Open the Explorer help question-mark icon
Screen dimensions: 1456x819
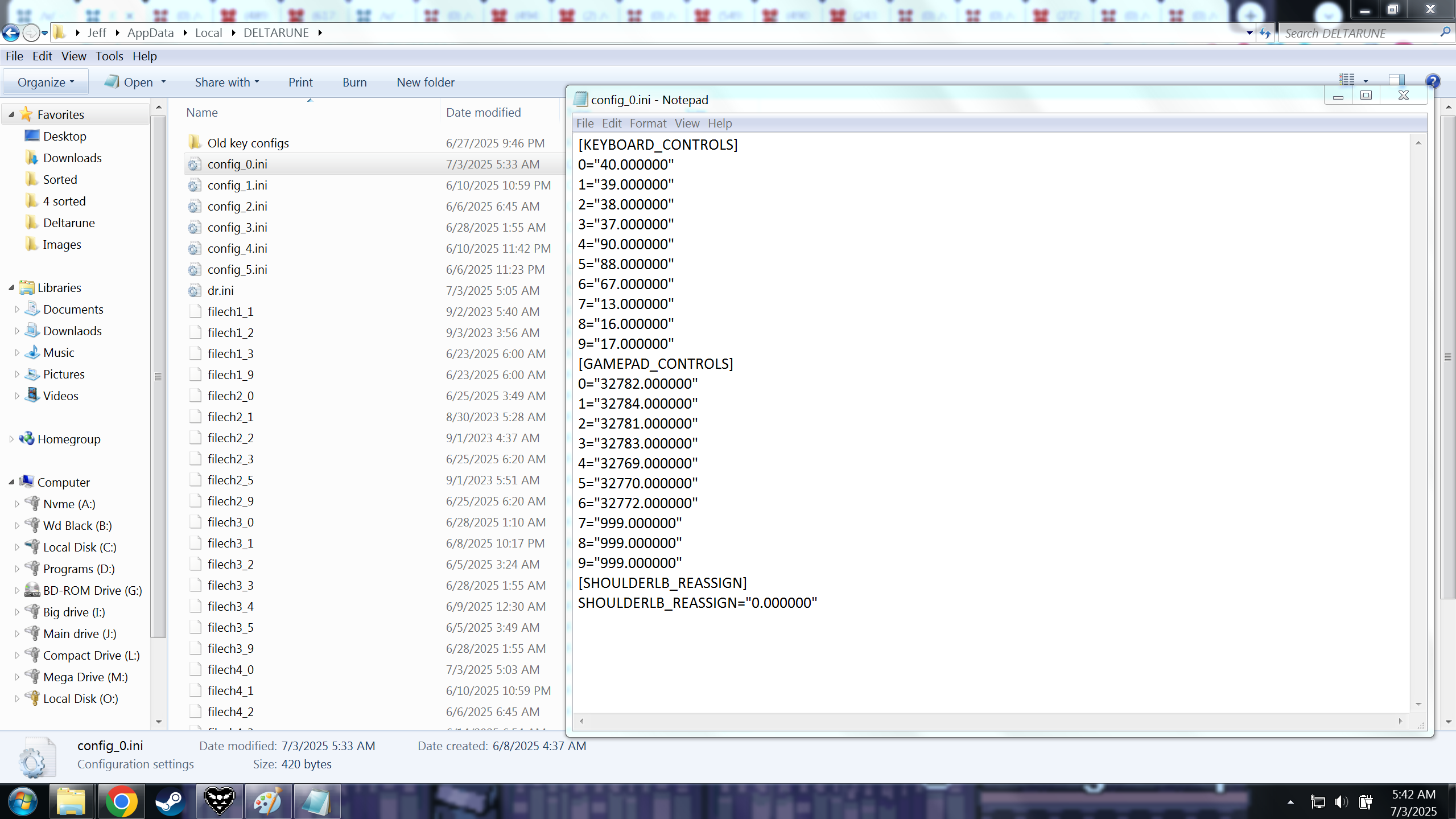coord(1433,81)
